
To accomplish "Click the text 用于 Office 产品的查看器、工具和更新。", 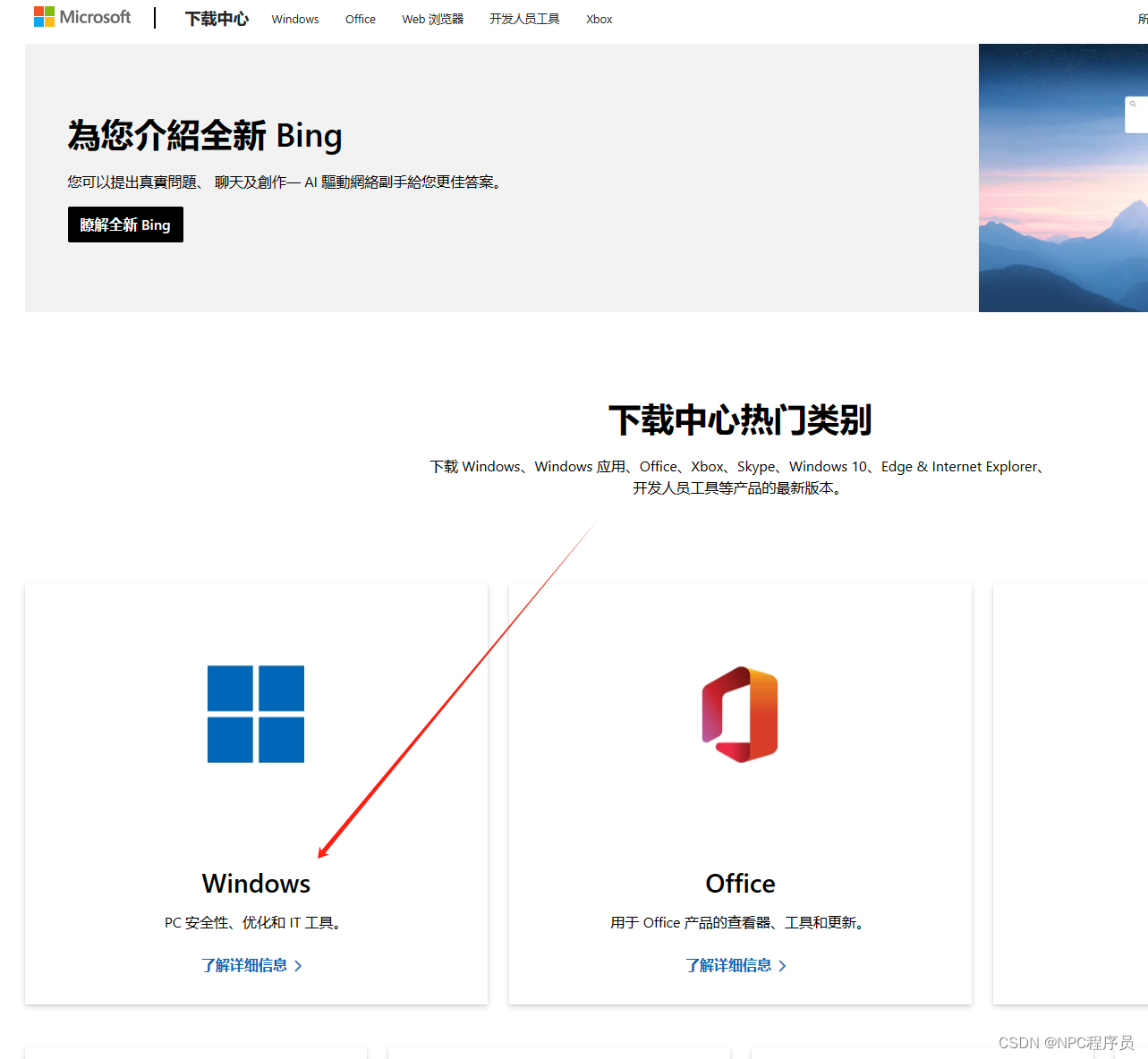I will coord(740,922).
